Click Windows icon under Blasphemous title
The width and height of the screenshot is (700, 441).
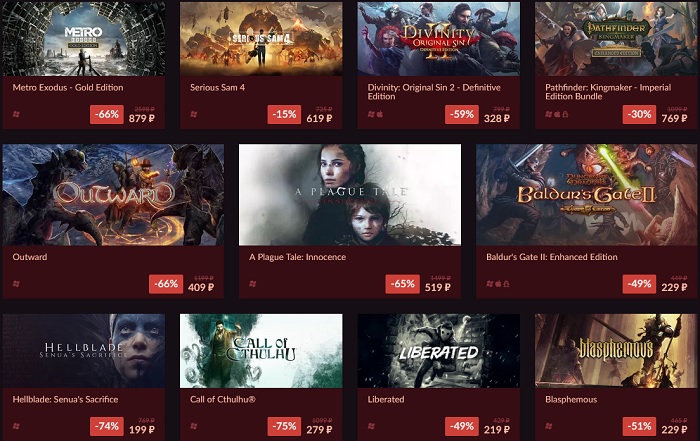click(x=549, y=426)
